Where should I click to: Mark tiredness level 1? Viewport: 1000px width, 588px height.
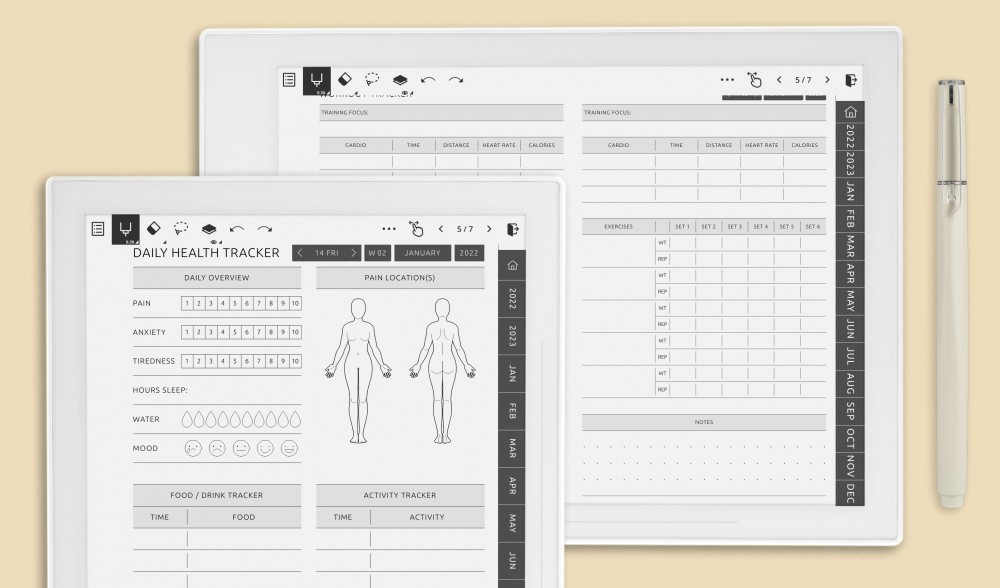tap(187, 361)
